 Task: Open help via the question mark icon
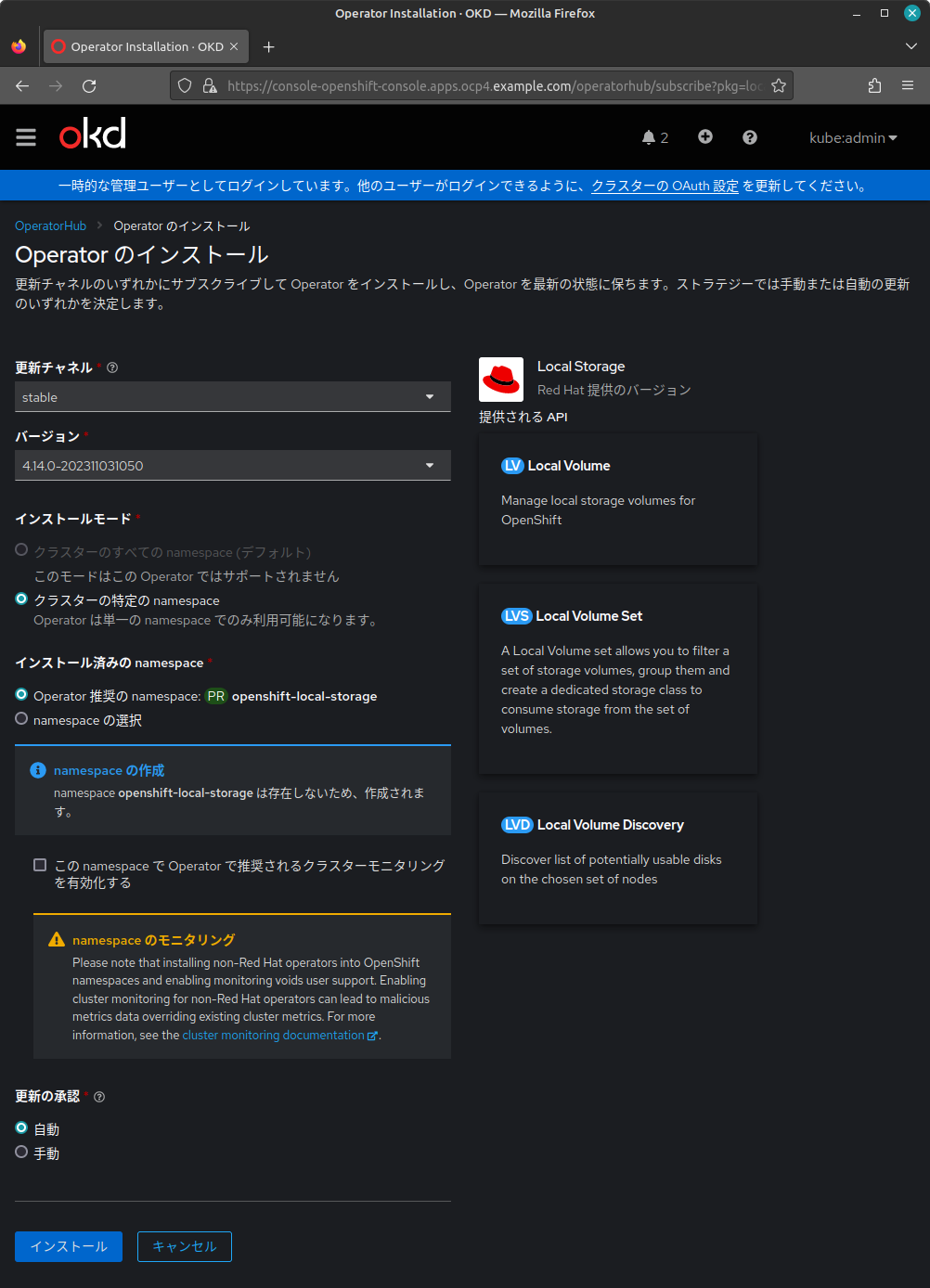pos(749,136)
